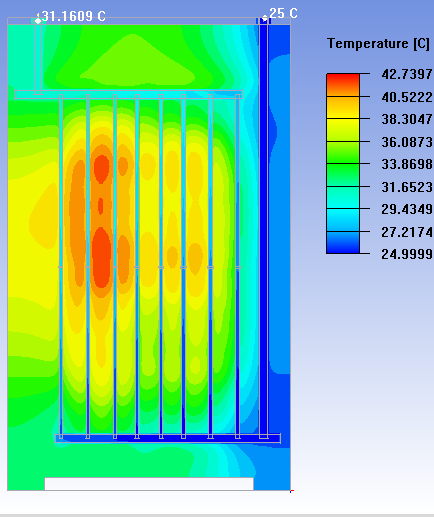Click the 25 C probe point marker
This screenshot has height=517, width=434.
click(x=265, y=19)
